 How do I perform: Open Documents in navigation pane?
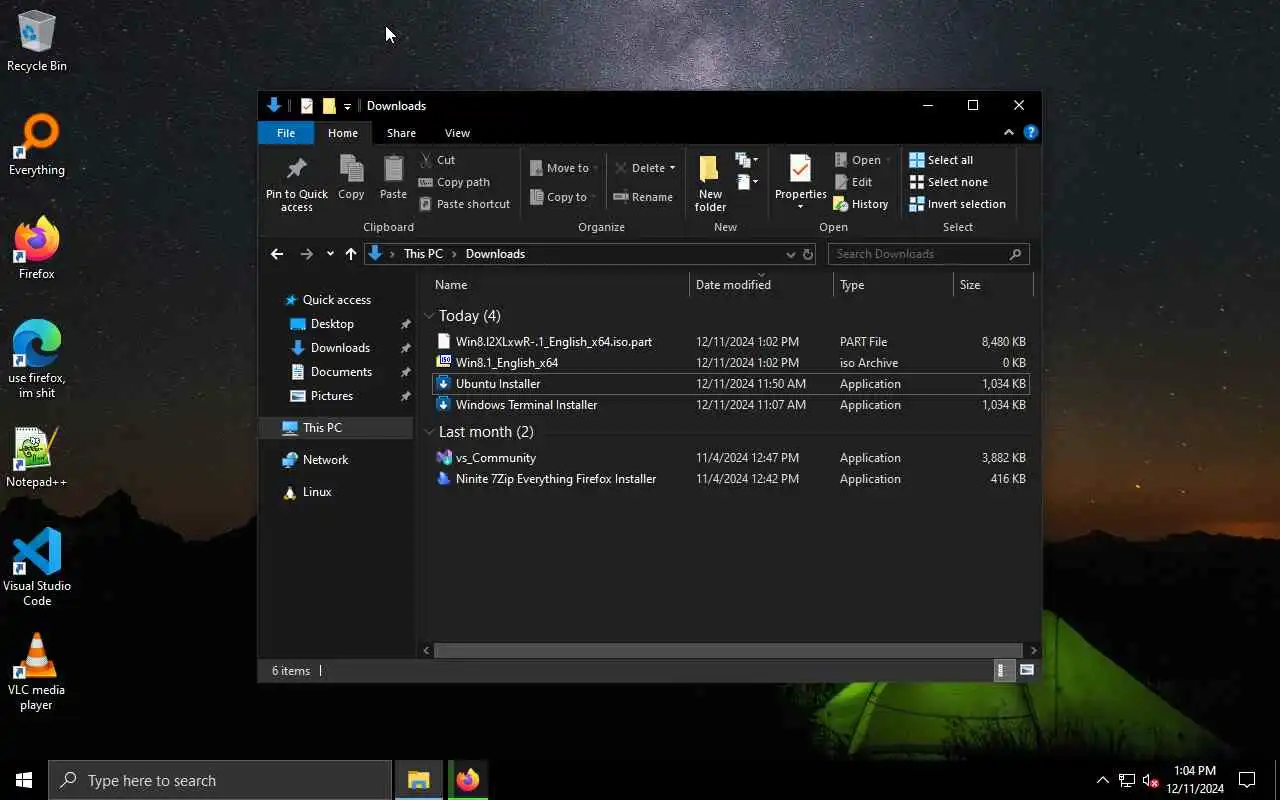pos(341,372)
